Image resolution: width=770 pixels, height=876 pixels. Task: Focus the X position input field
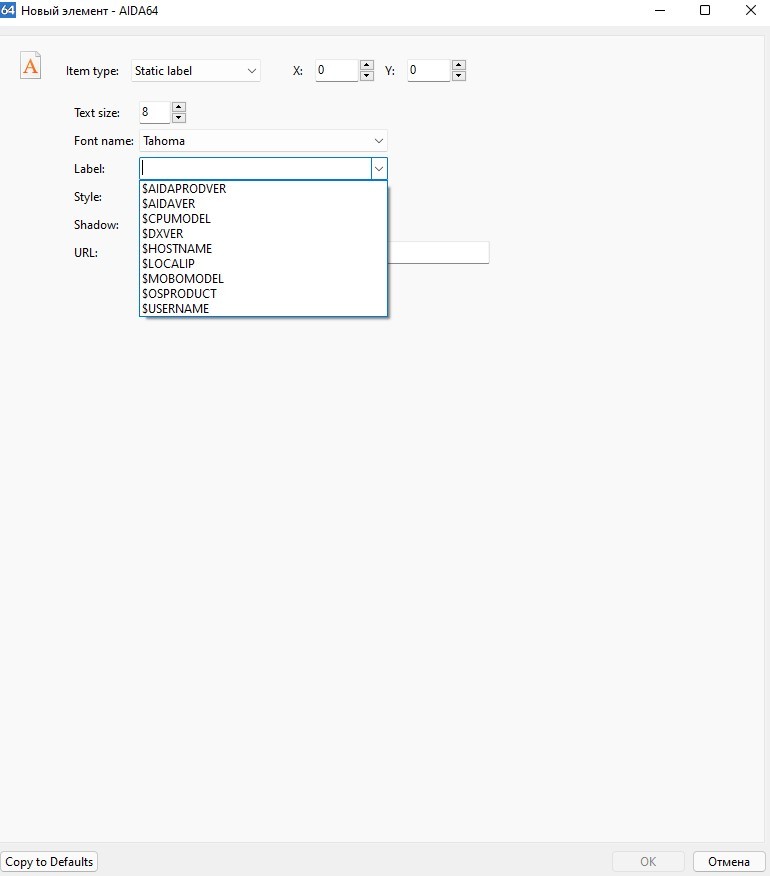pos(336,70)
